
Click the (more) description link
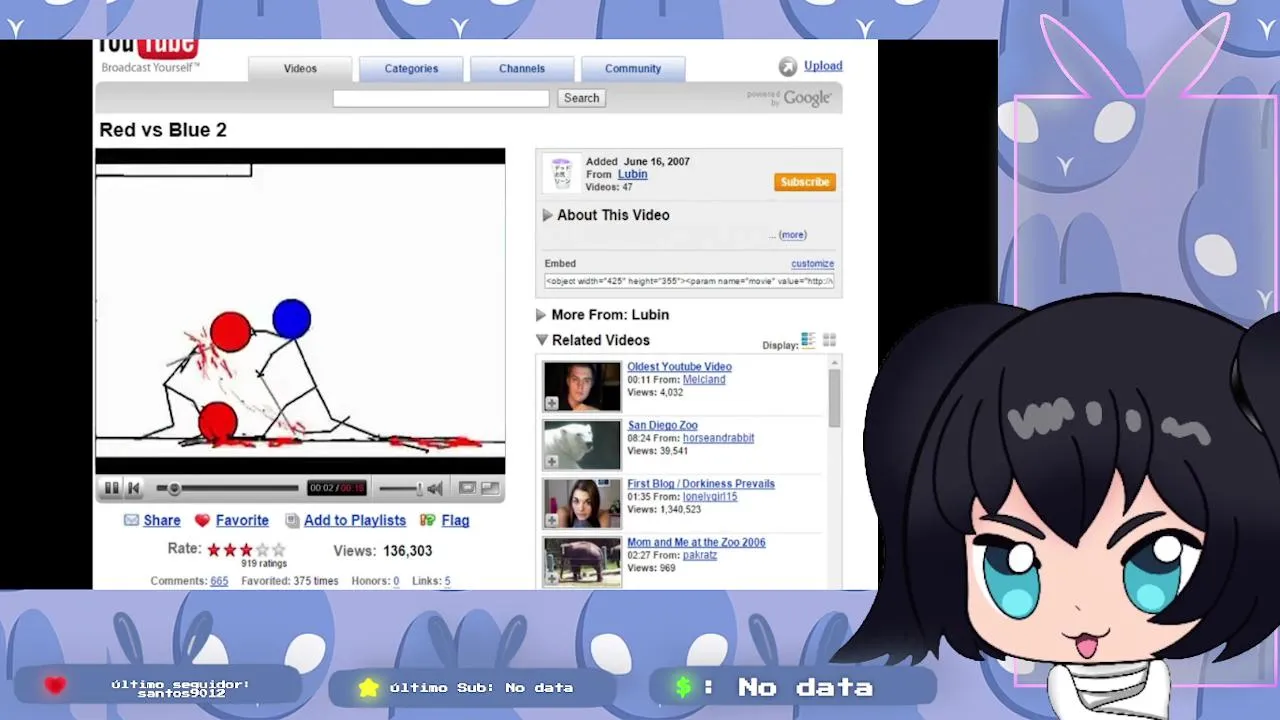[x=792, y=235]
